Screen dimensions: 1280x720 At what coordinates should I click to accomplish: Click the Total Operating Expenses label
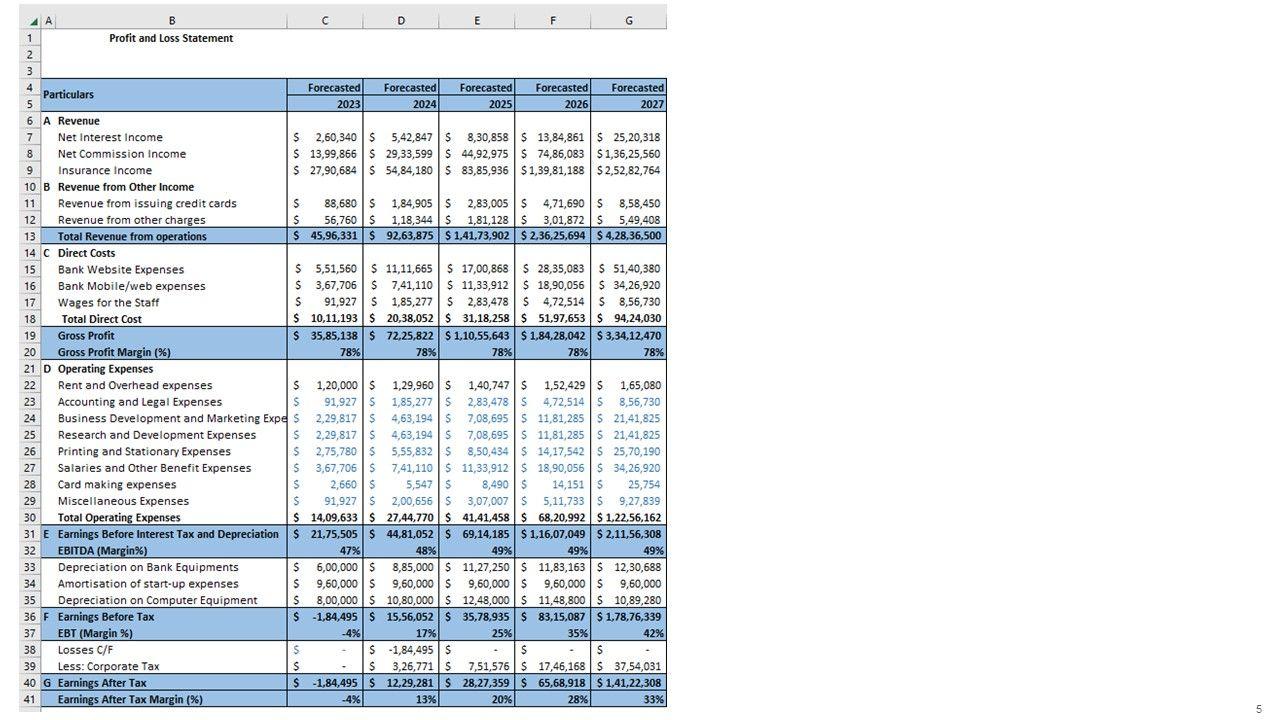pyautogui.click(x=119, y=518)
